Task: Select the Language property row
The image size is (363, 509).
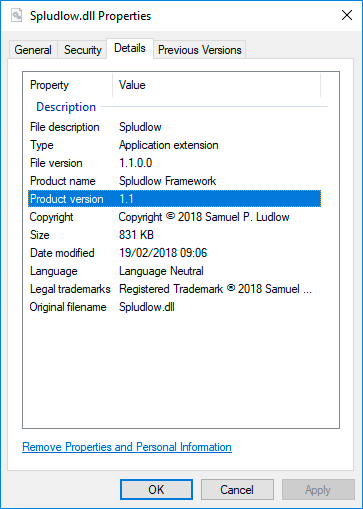Action: click(x=174, y=271)
